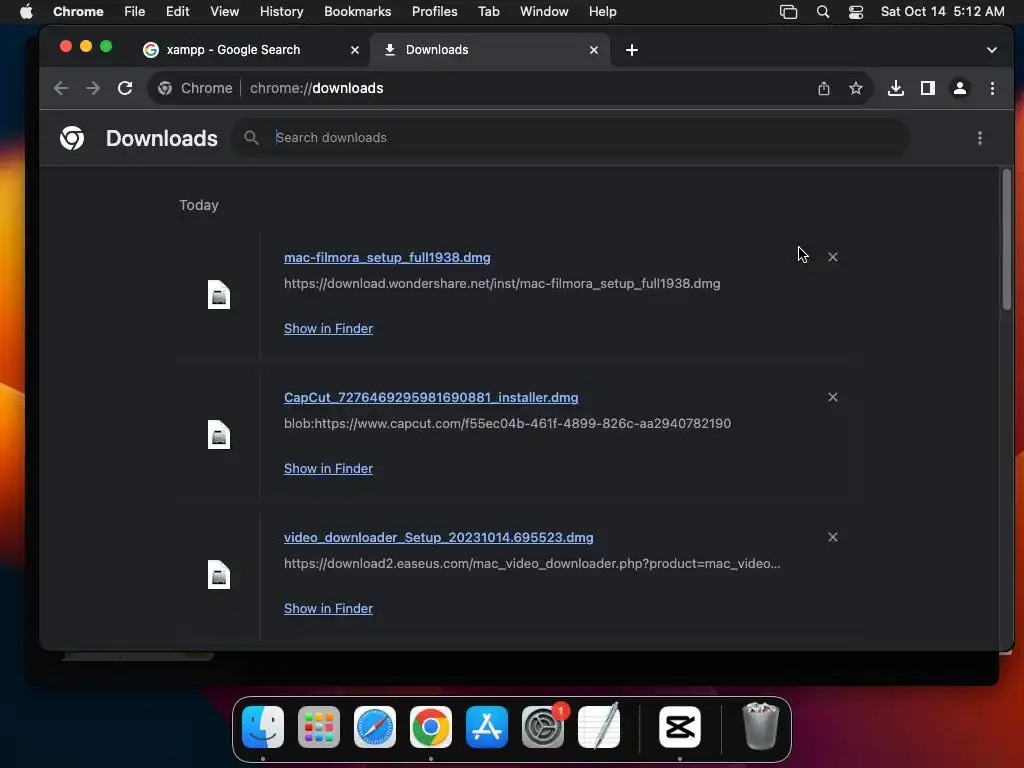Expand the tab search chevron
Image resolution: width=1024 pixels, height=768 pixels.
coord(991,50)
